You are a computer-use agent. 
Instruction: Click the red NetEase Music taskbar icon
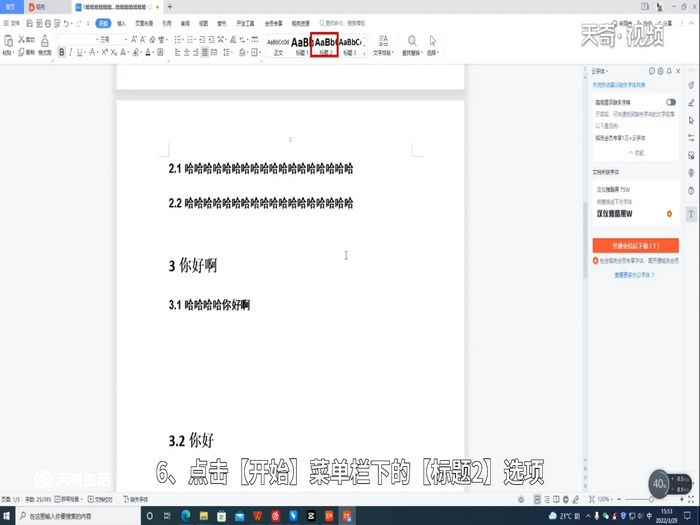pos(275,516)
